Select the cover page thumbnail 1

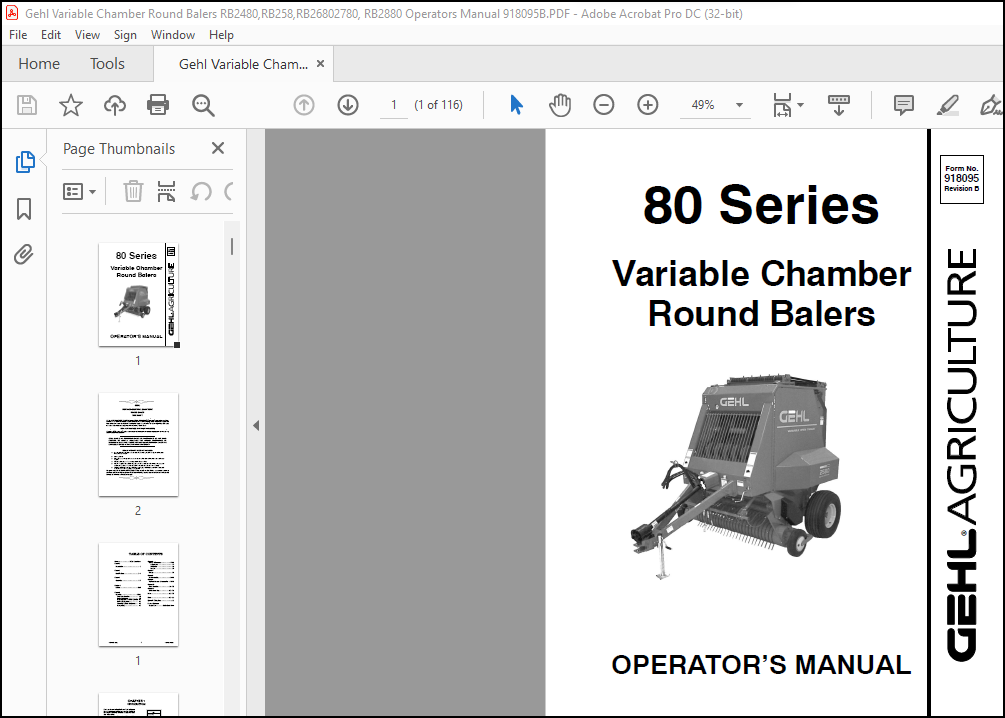[138, 295]
